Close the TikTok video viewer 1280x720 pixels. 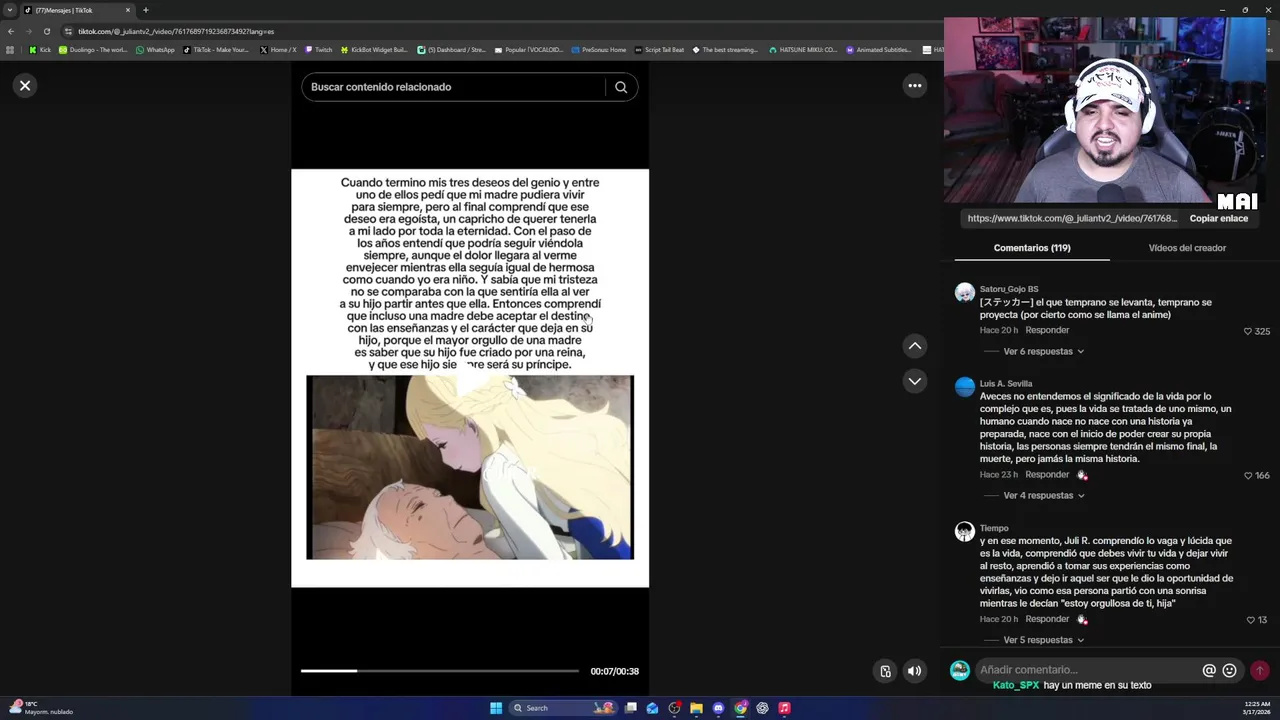(25, 86)
